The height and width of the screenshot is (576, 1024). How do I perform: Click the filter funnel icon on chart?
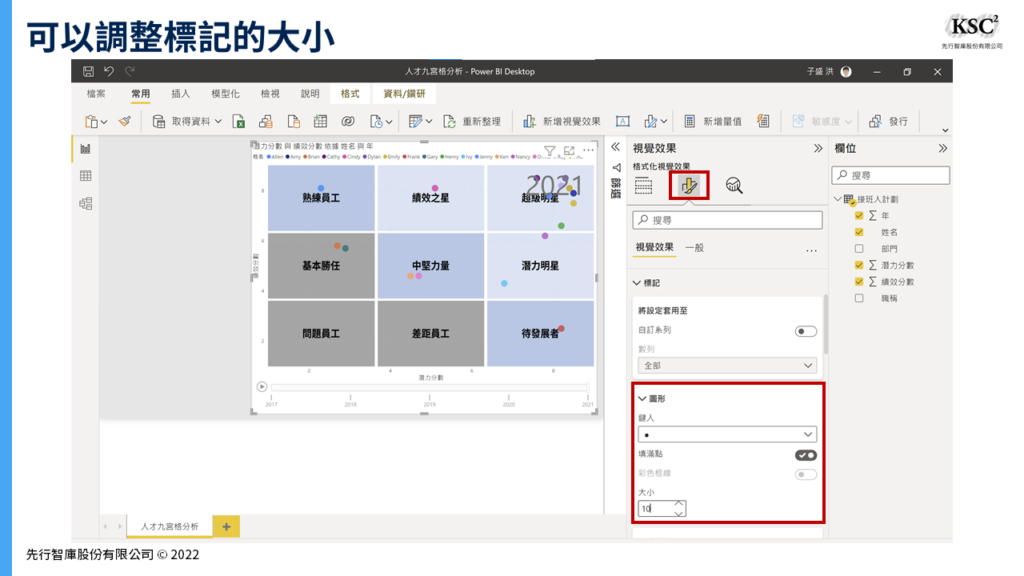click(x=550, y=151)
